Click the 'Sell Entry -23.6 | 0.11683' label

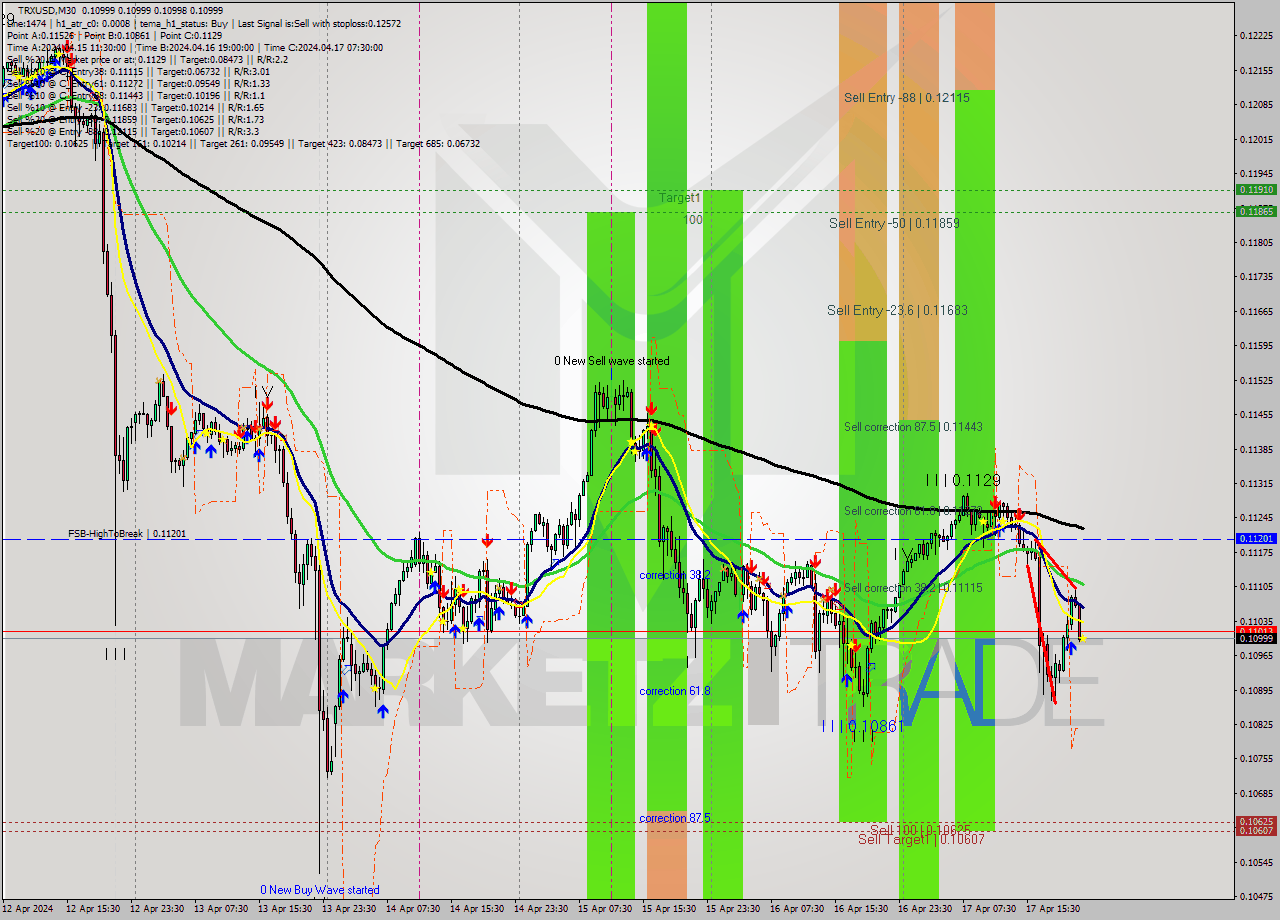click(x=897, y=311)
